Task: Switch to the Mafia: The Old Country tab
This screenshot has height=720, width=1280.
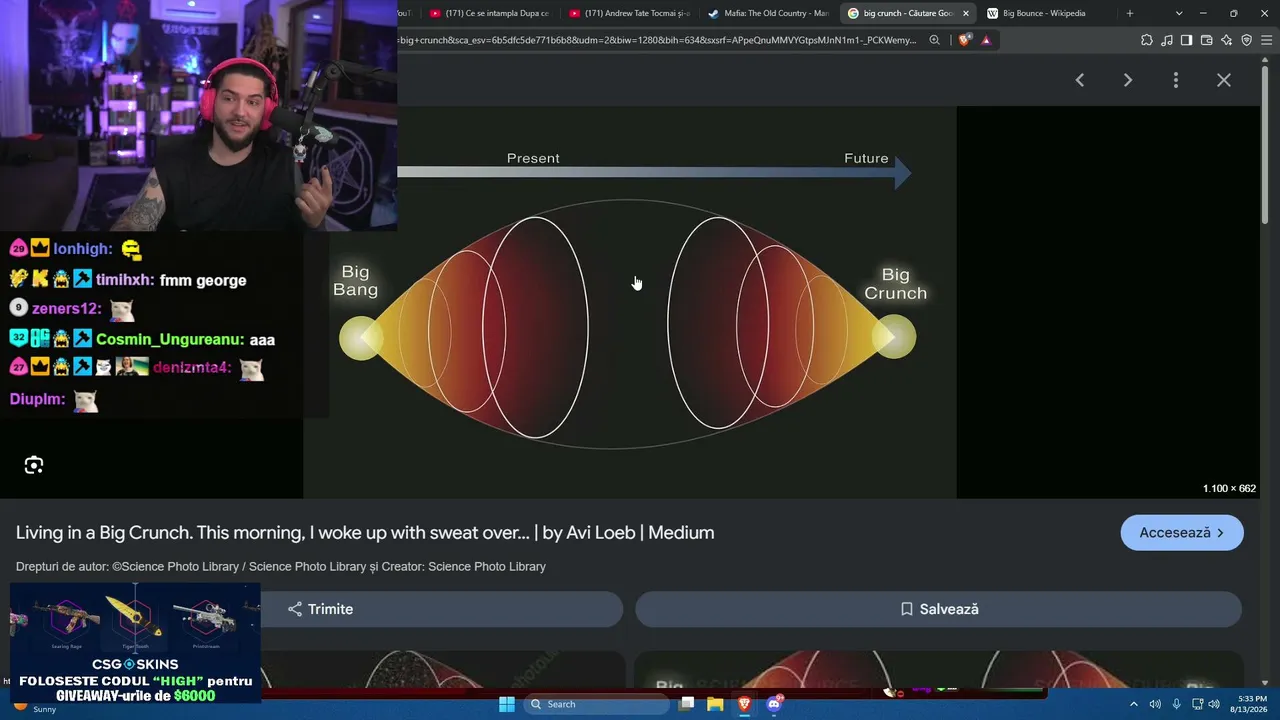Action: pos(768,13)
